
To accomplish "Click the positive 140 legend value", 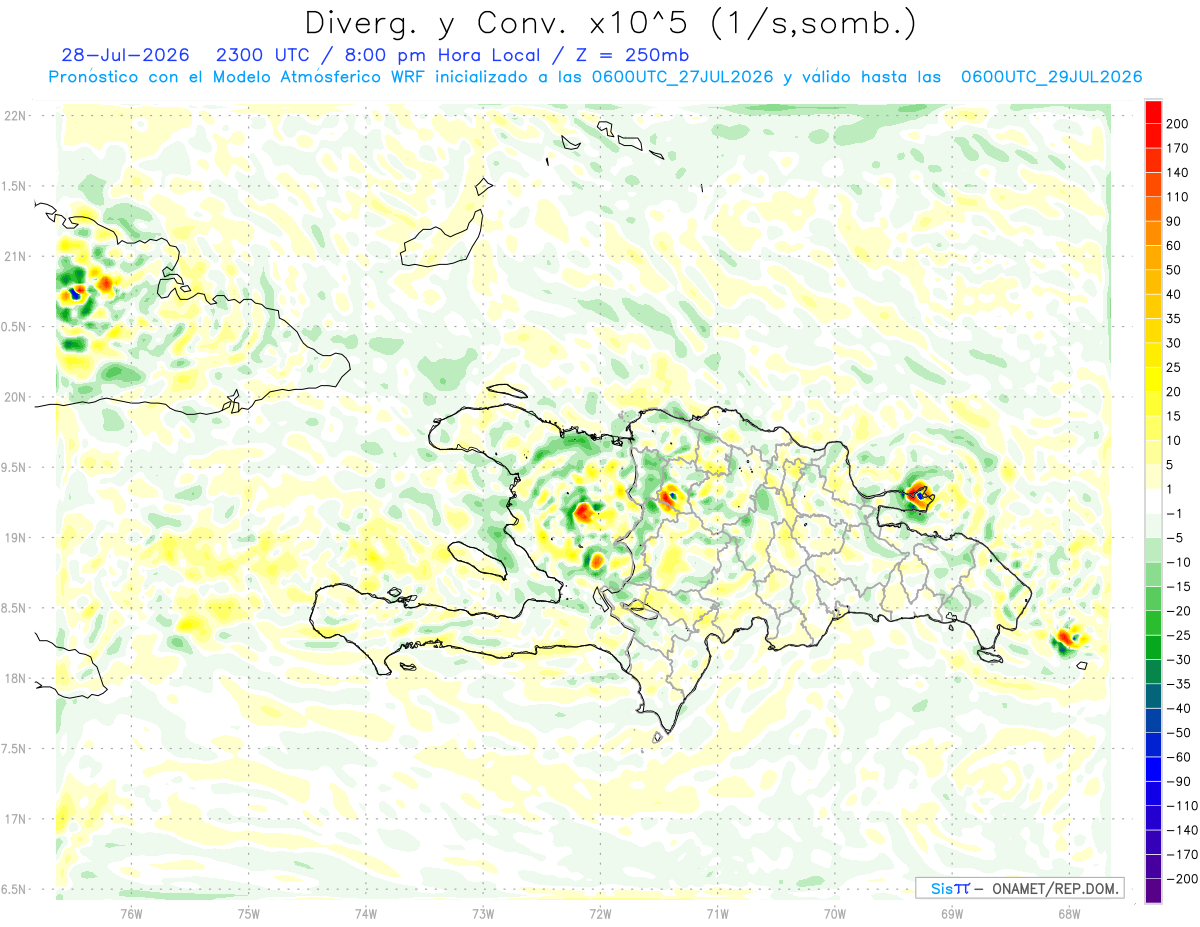I will (x=1177, y=172).
